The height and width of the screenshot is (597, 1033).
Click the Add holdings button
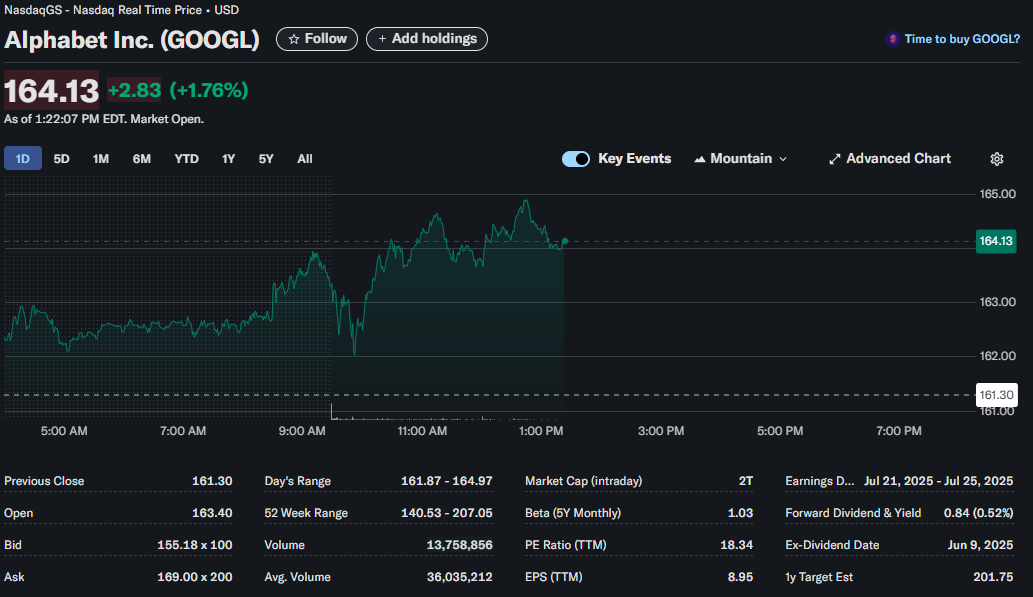[427, 39]
